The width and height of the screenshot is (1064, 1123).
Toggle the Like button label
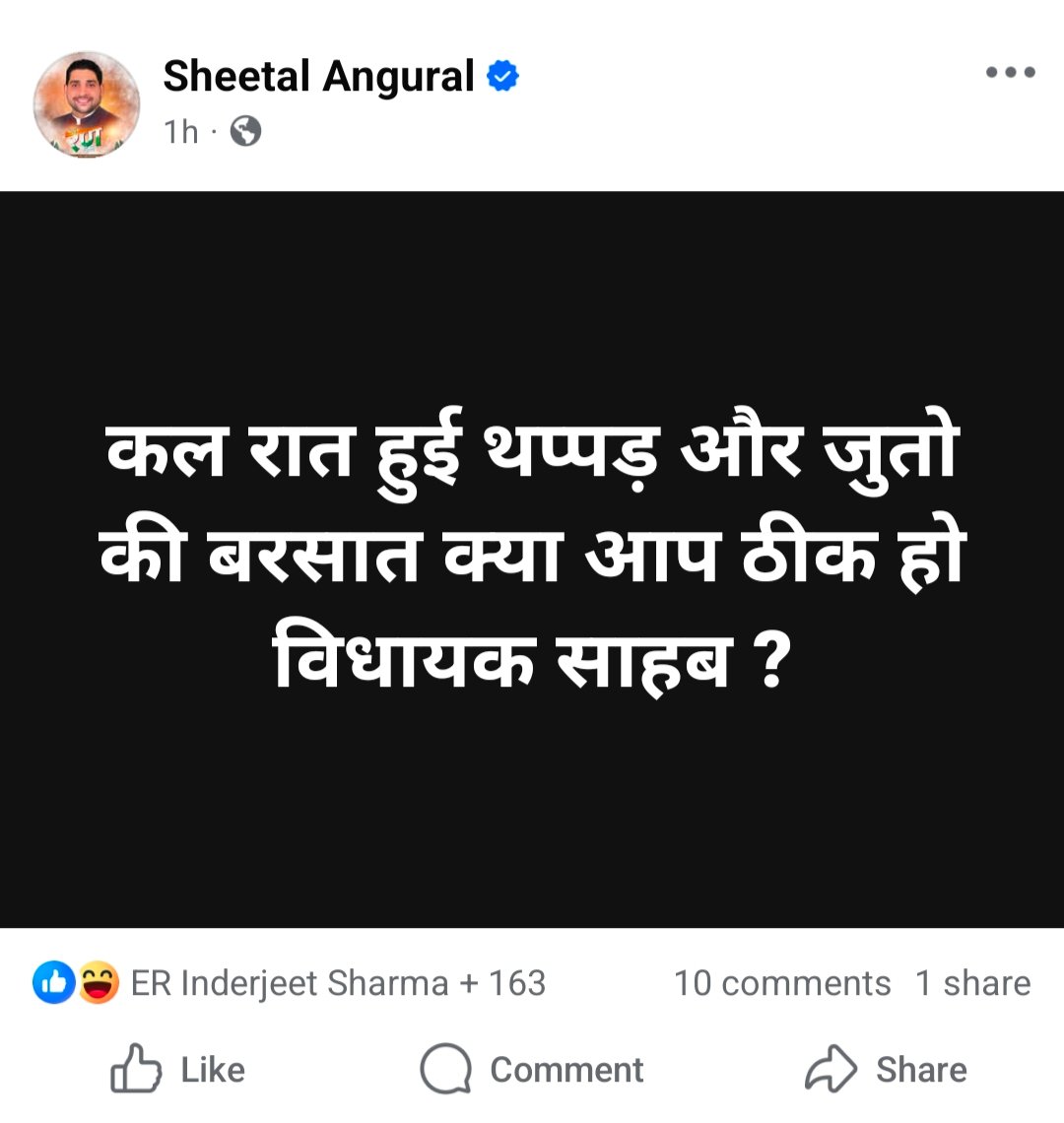pos(213,1070)
